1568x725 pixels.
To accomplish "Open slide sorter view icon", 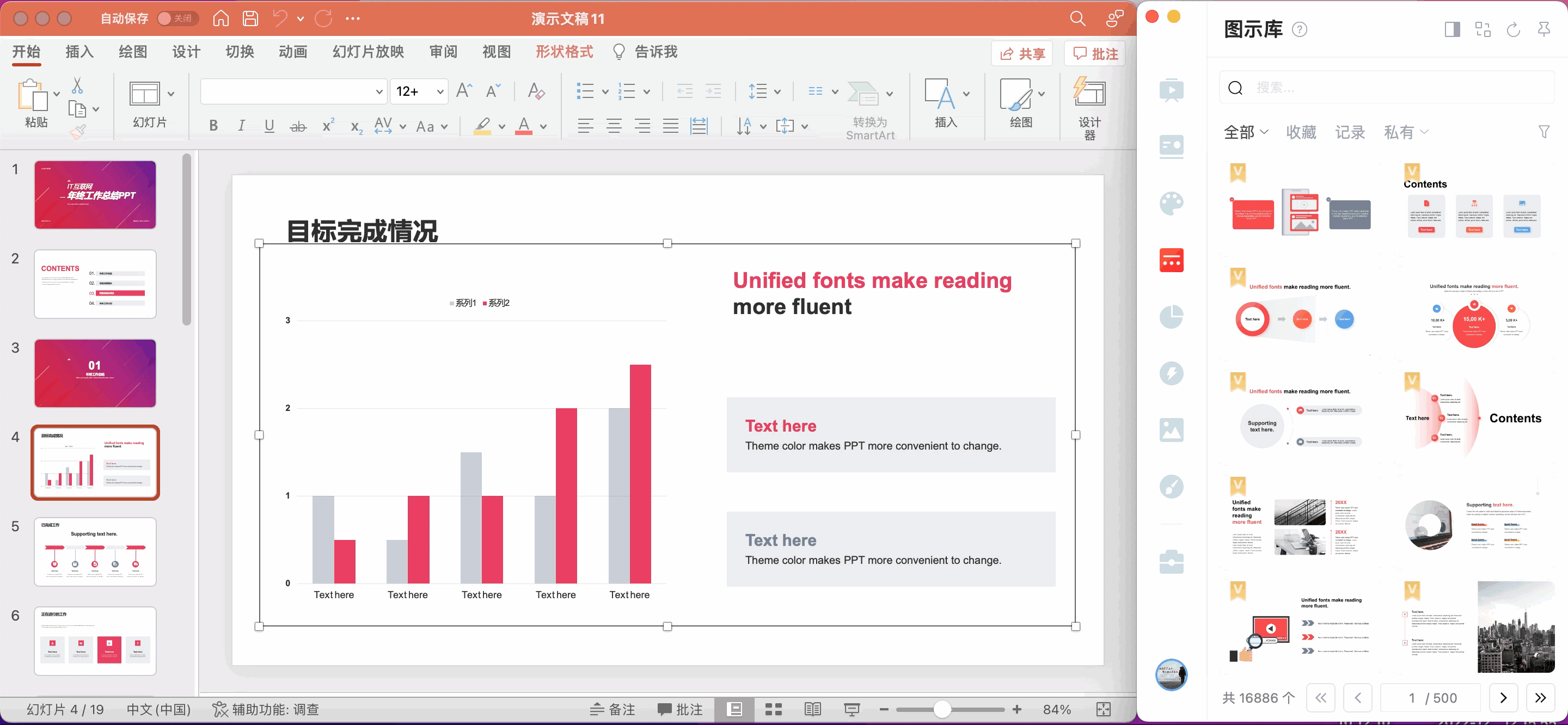I will (773, 709).
